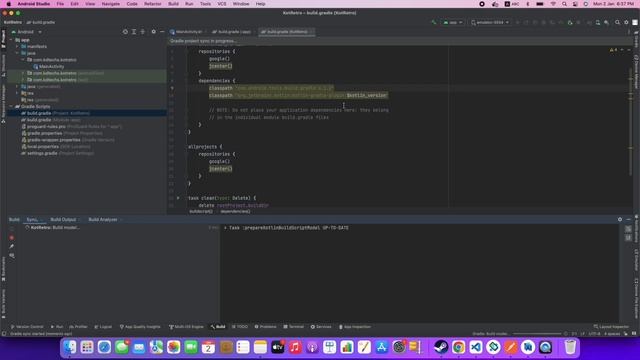
Task: Open Project panel gear options
Action: (x=153, y=32)
